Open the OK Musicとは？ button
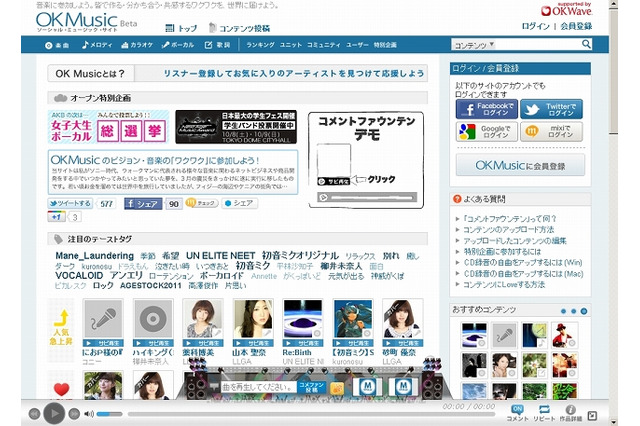 pyautogui.click(x=91, y=73)
